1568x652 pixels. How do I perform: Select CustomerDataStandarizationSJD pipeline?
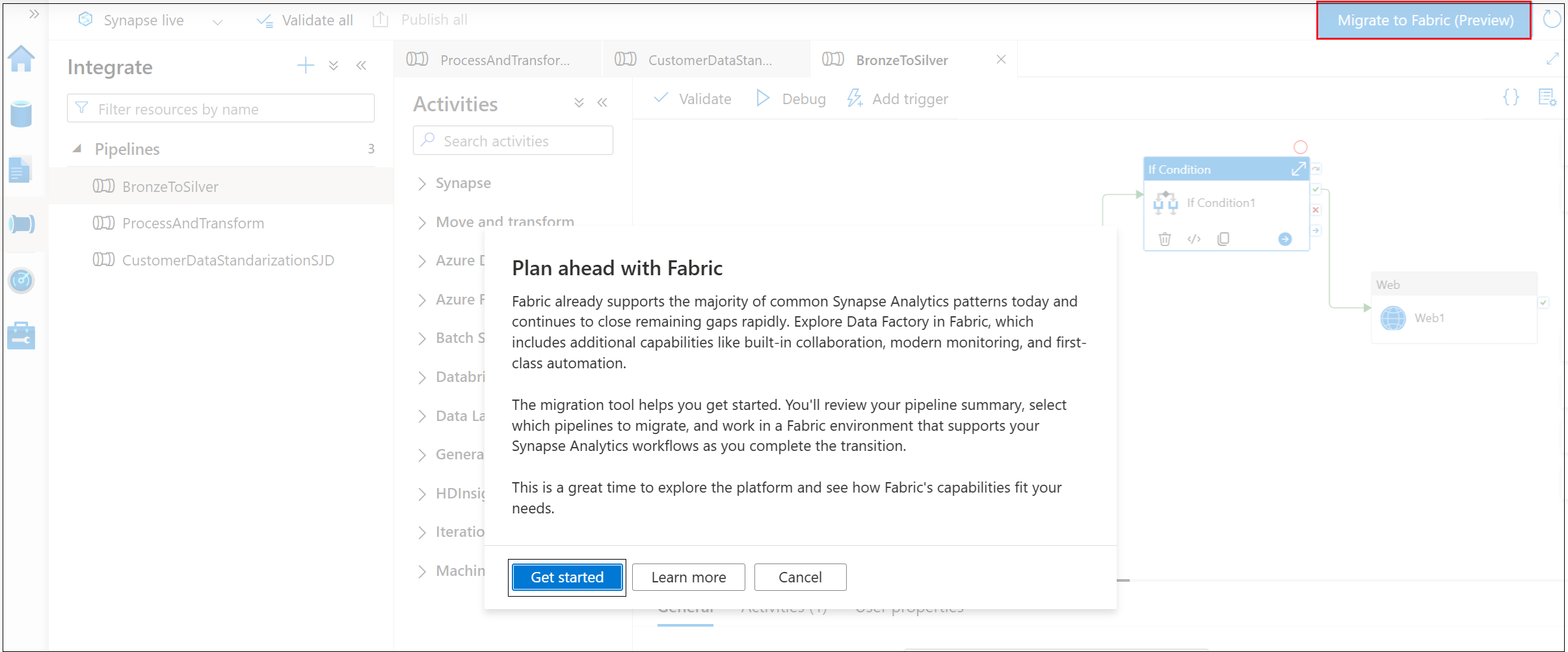click(x=221, y=260)
